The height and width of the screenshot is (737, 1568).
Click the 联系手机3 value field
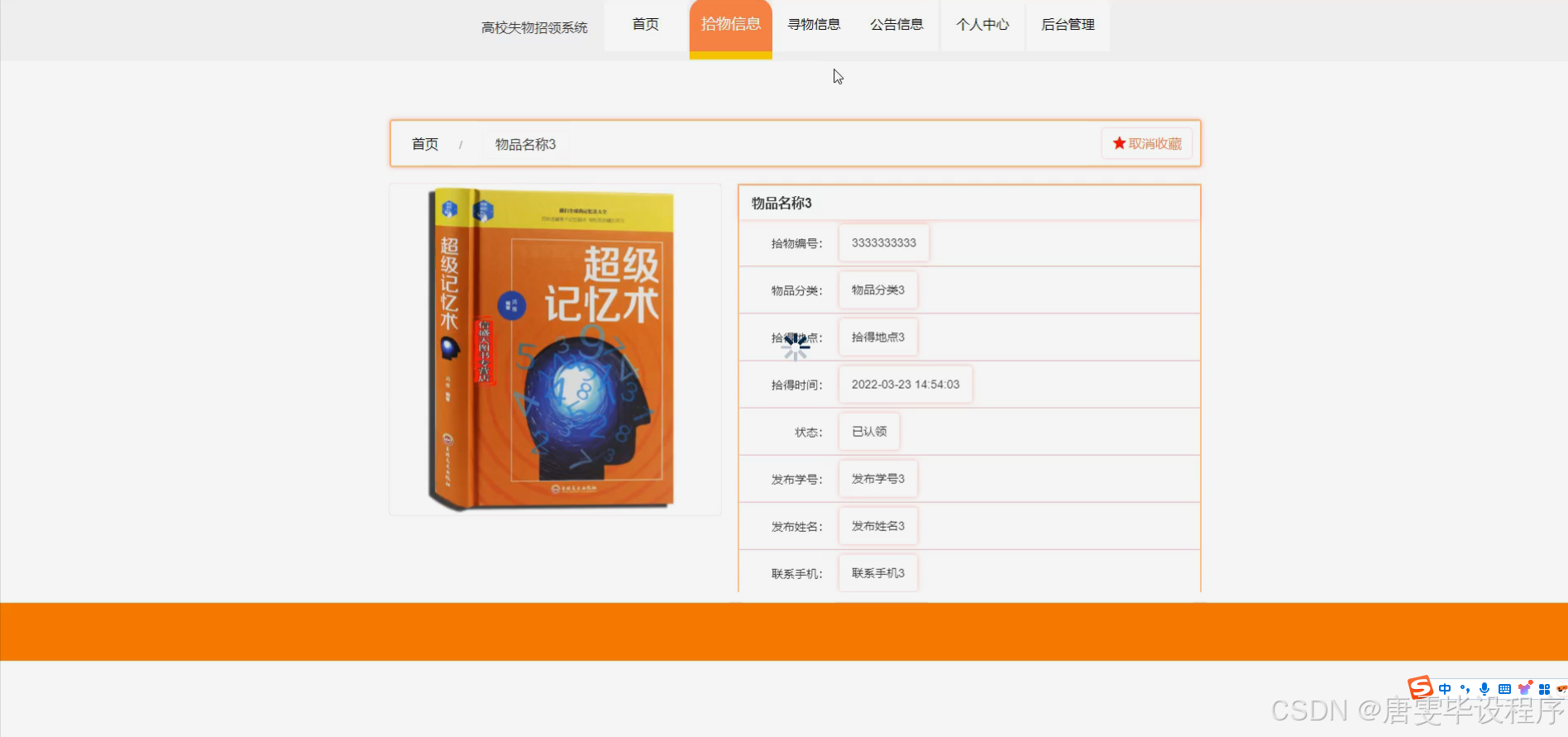pyautogui.click(x=878, y=573)
